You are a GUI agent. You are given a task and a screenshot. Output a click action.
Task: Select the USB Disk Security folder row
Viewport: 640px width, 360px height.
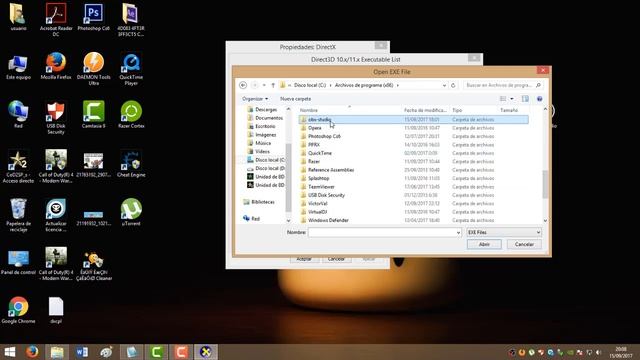[x=413, y=195]
